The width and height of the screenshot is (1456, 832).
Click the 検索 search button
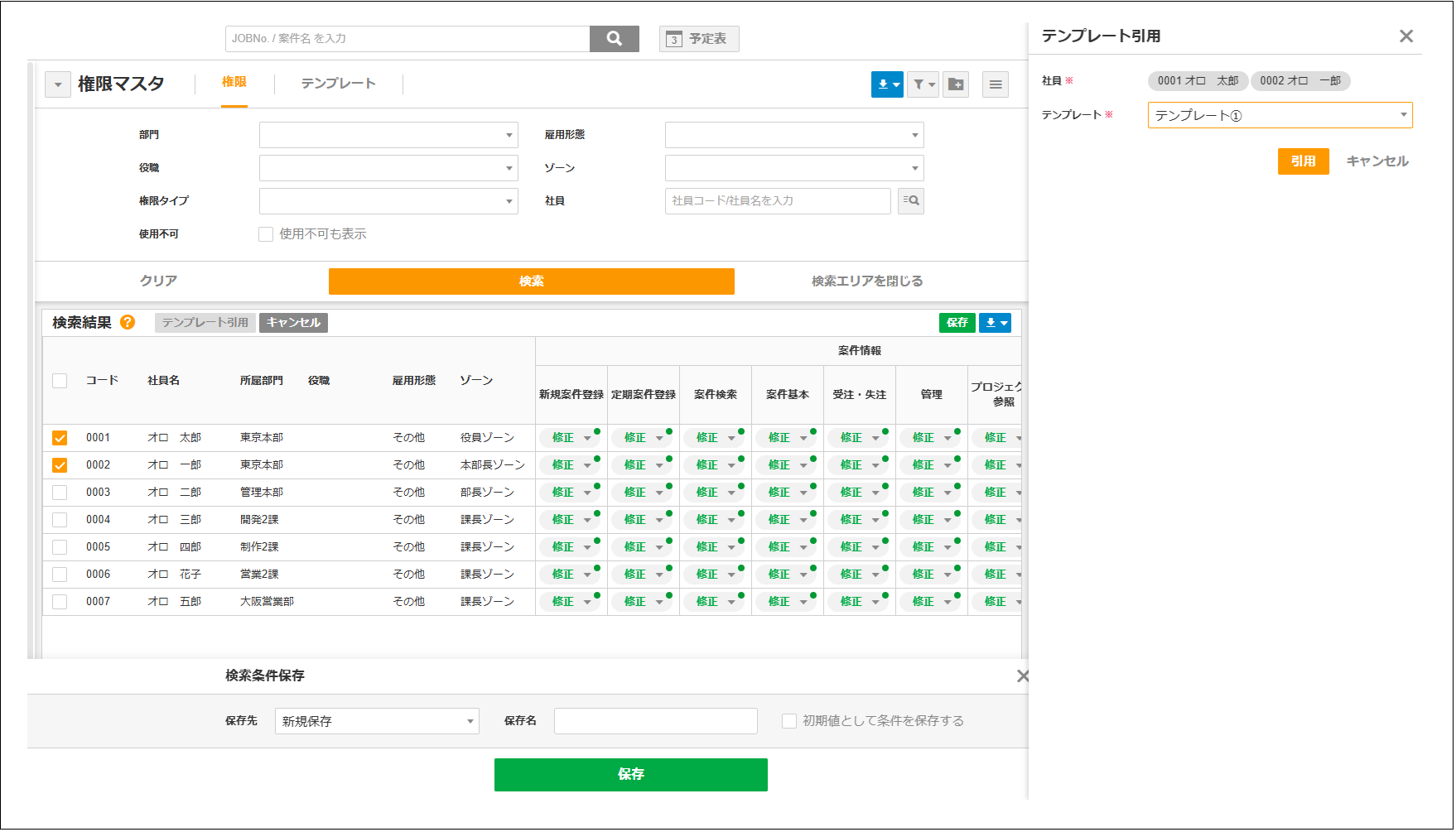pyautogui.click(x=531, y=281)
